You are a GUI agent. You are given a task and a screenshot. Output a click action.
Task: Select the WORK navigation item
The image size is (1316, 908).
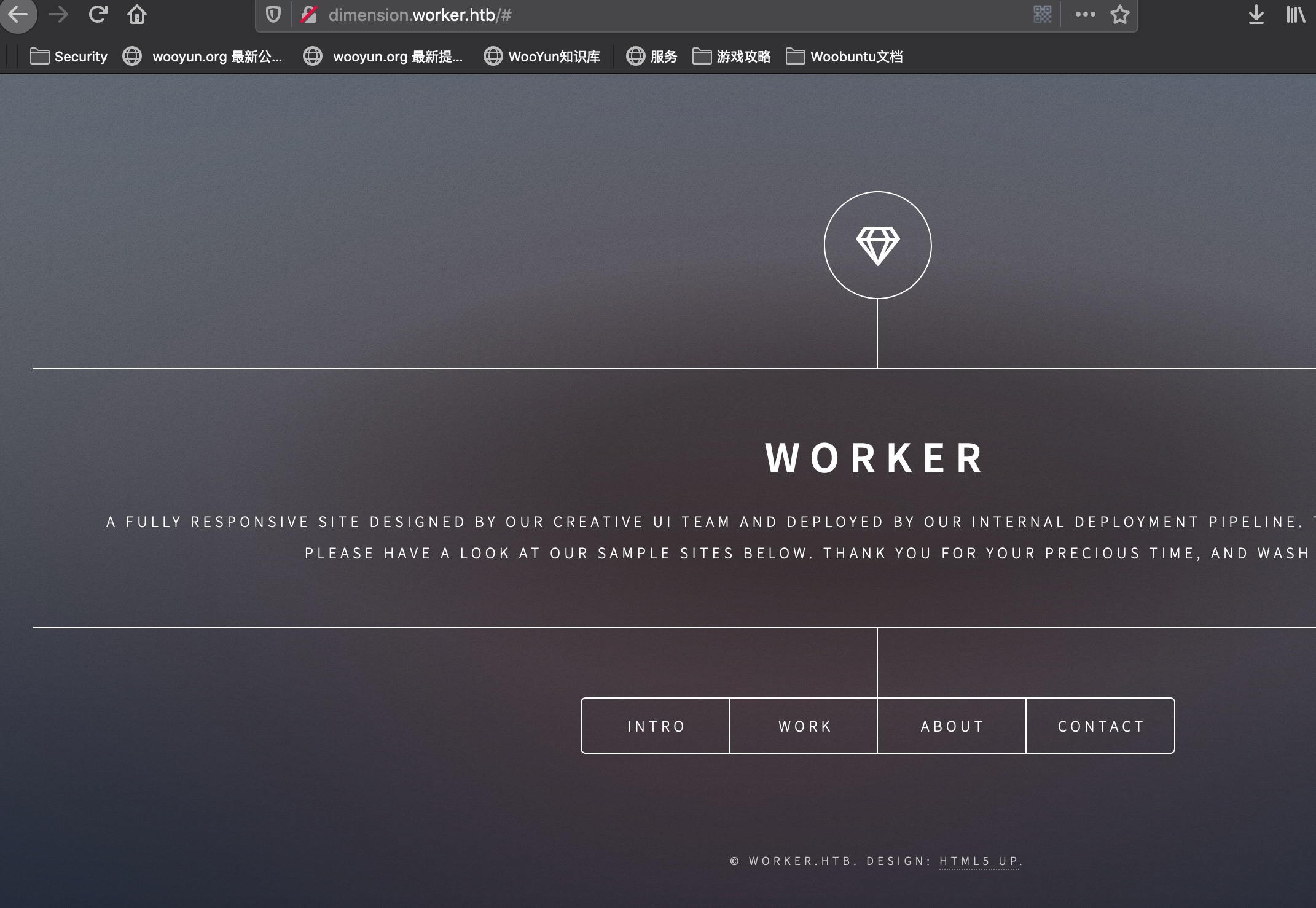(x=804, y=726)
